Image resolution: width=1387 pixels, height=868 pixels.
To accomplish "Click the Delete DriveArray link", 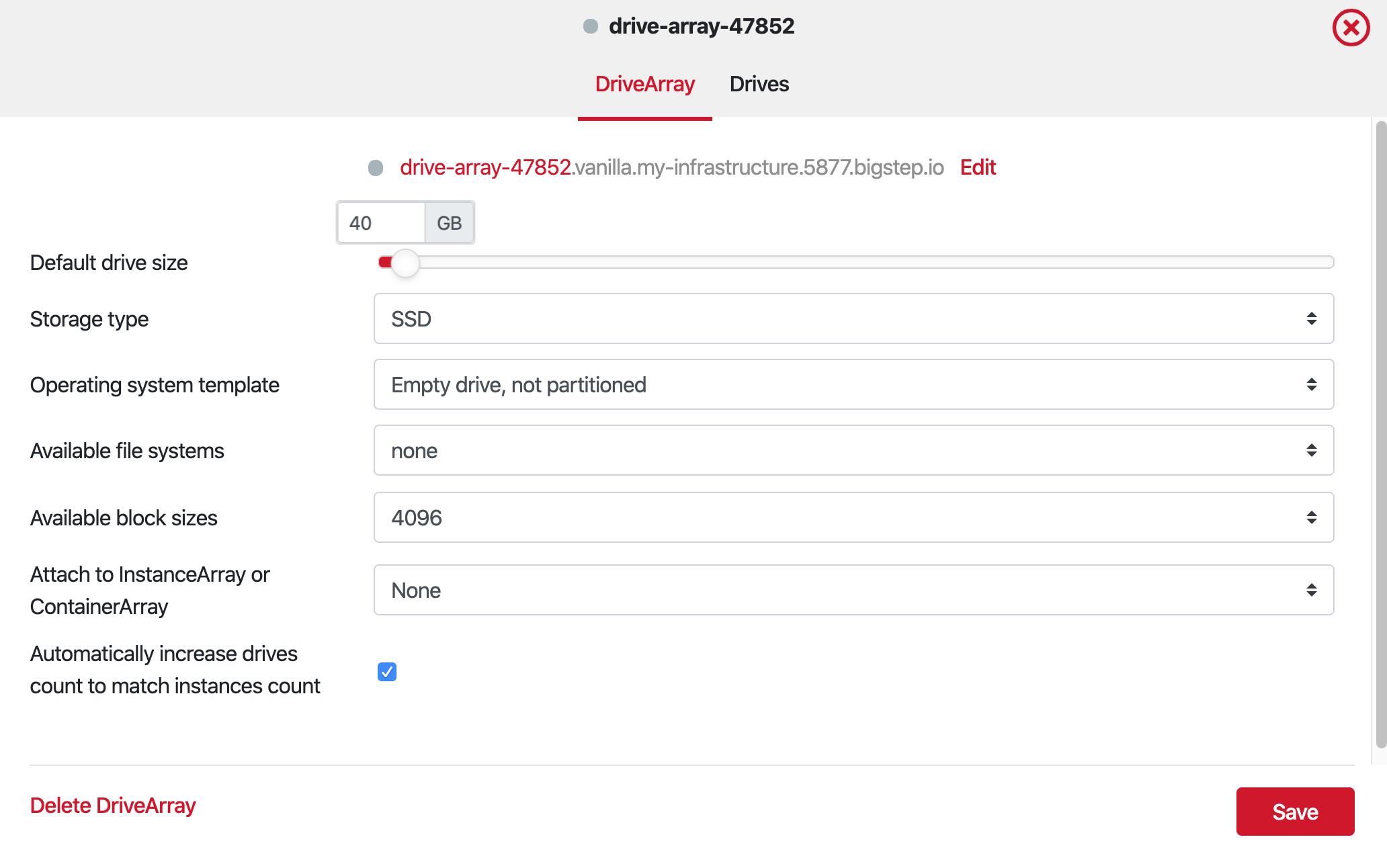I will point(113,805).
